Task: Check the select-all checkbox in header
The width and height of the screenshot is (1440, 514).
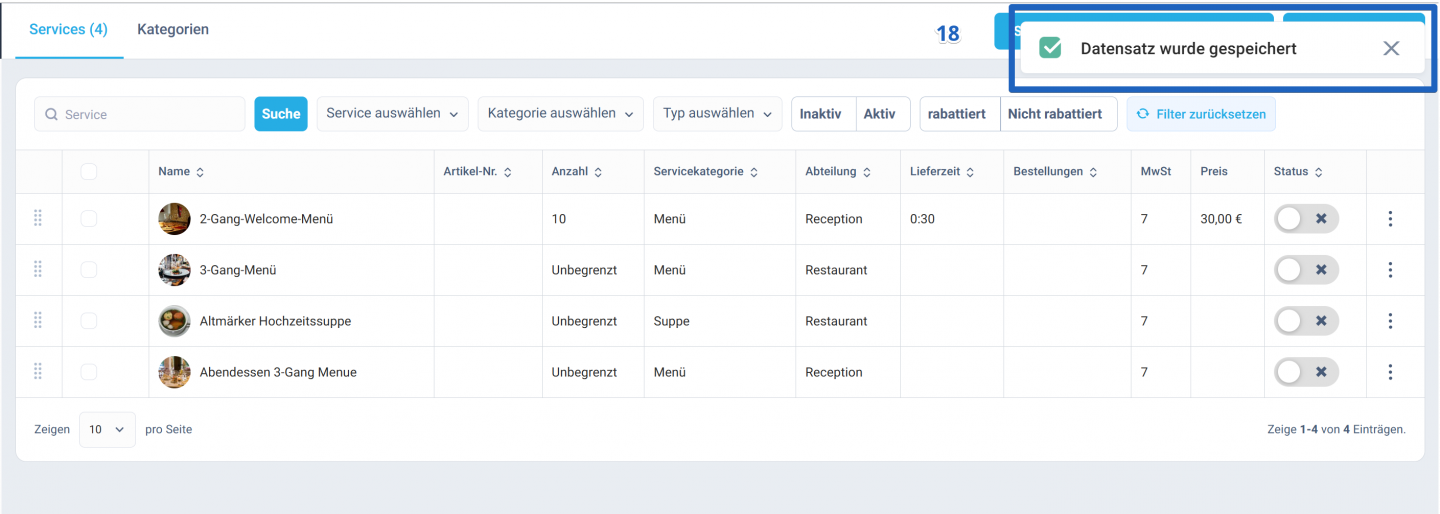Action: 89,172
